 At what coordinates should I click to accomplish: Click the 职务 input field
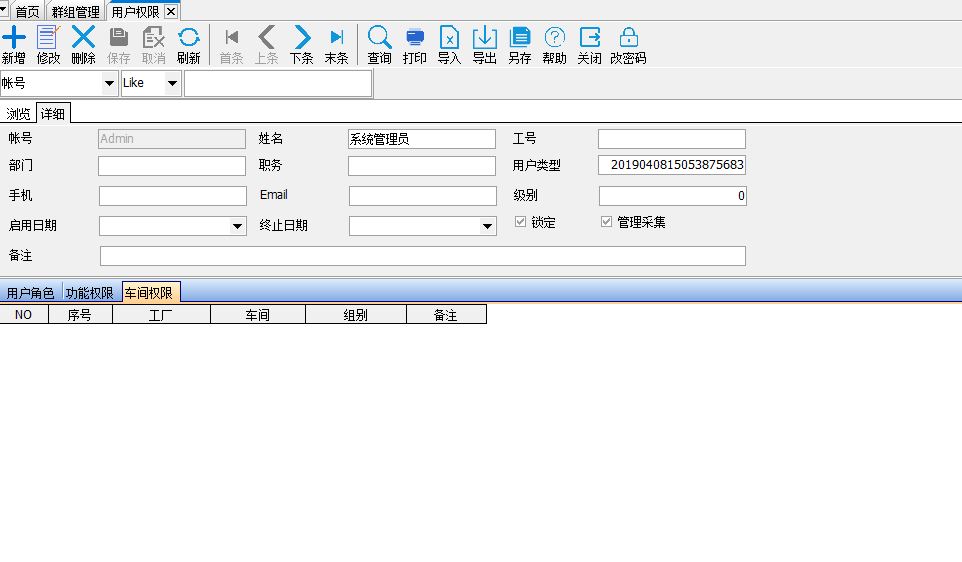(x=421, y=166)
